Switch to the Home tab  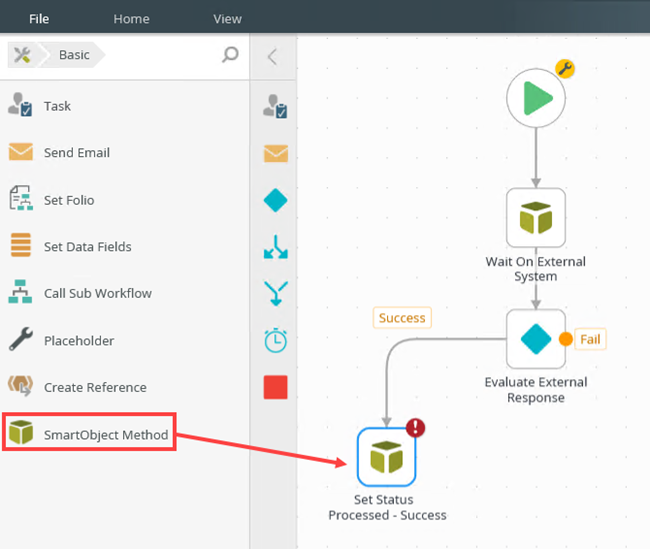click(x=131, y=18)
